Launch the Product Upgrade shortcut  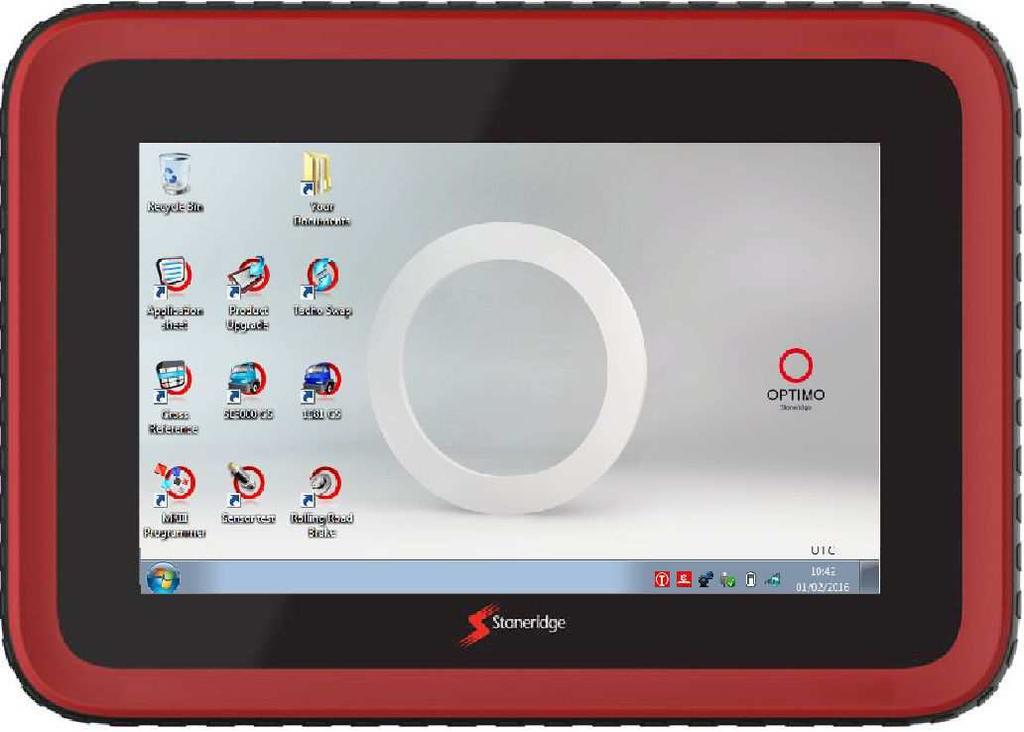[x=248, y=294]
